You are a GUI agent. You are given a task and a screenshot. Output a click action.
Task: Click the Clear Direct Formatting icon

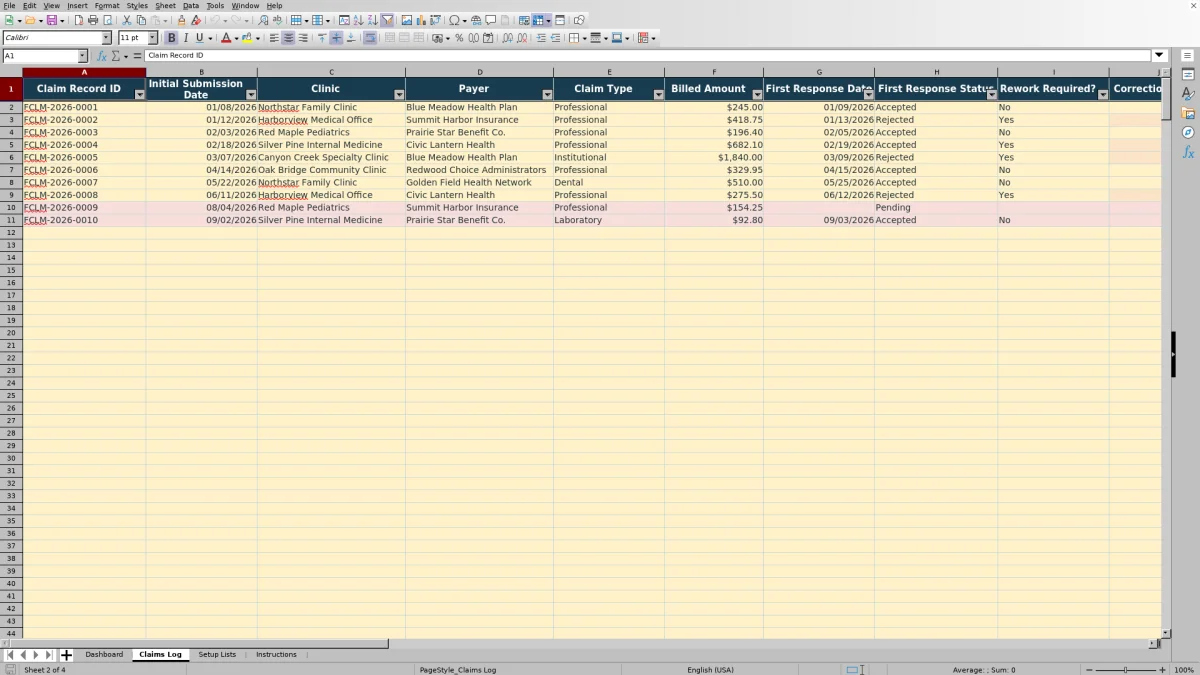196,20
